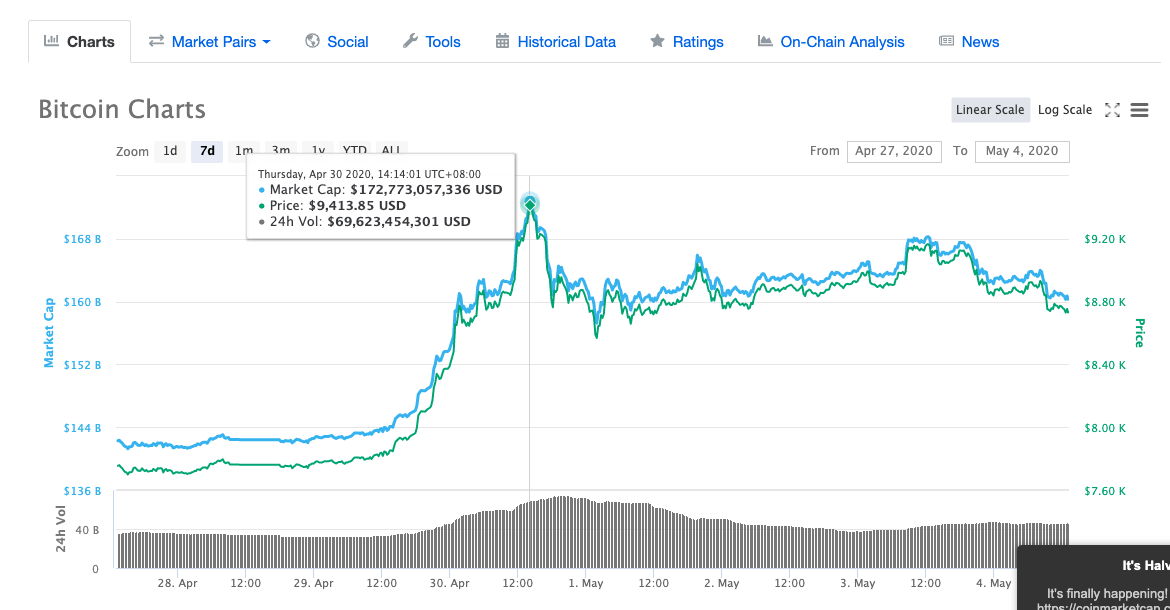Screen dimensions: 1170x610
Task: Click the To date field May 4, 2020
Action: [1022, 151]
